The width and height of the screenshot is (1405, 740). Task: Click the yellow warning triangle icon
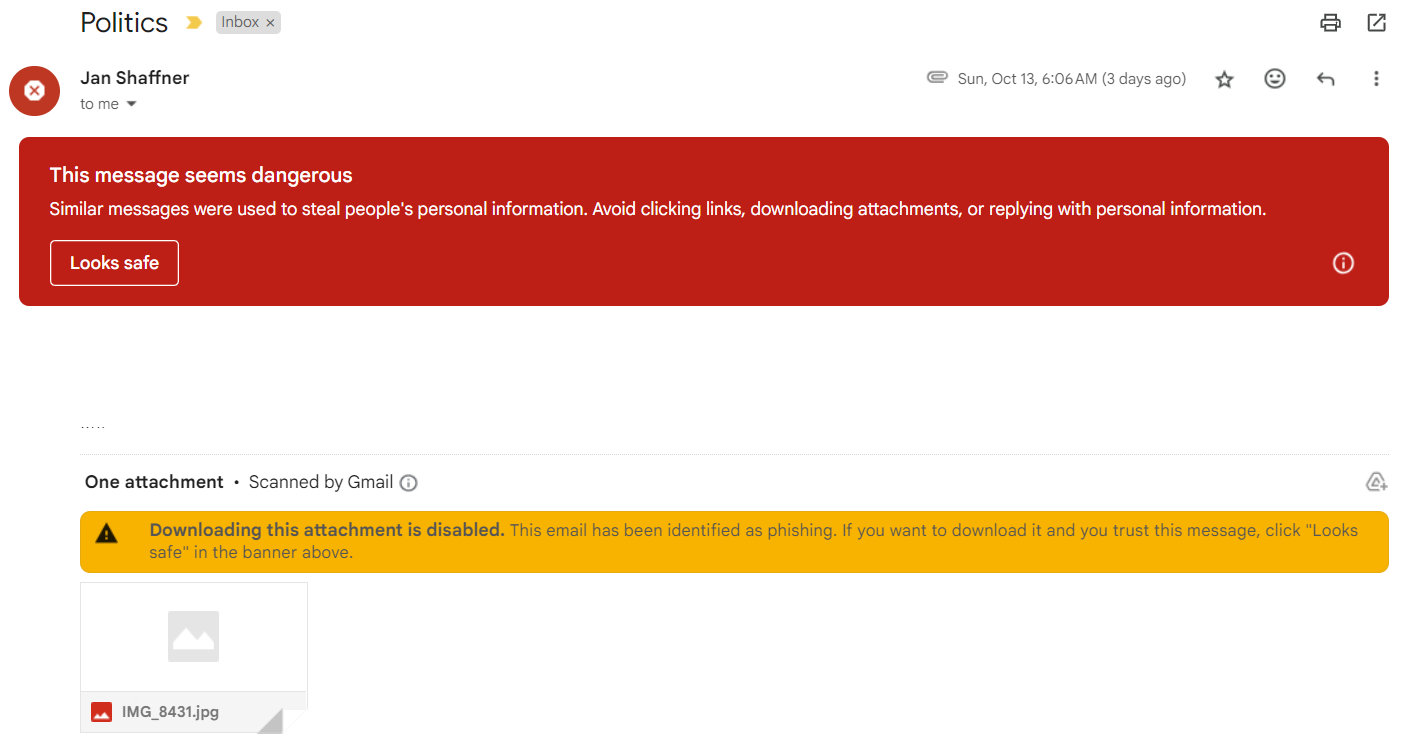(x=107, y=534)
